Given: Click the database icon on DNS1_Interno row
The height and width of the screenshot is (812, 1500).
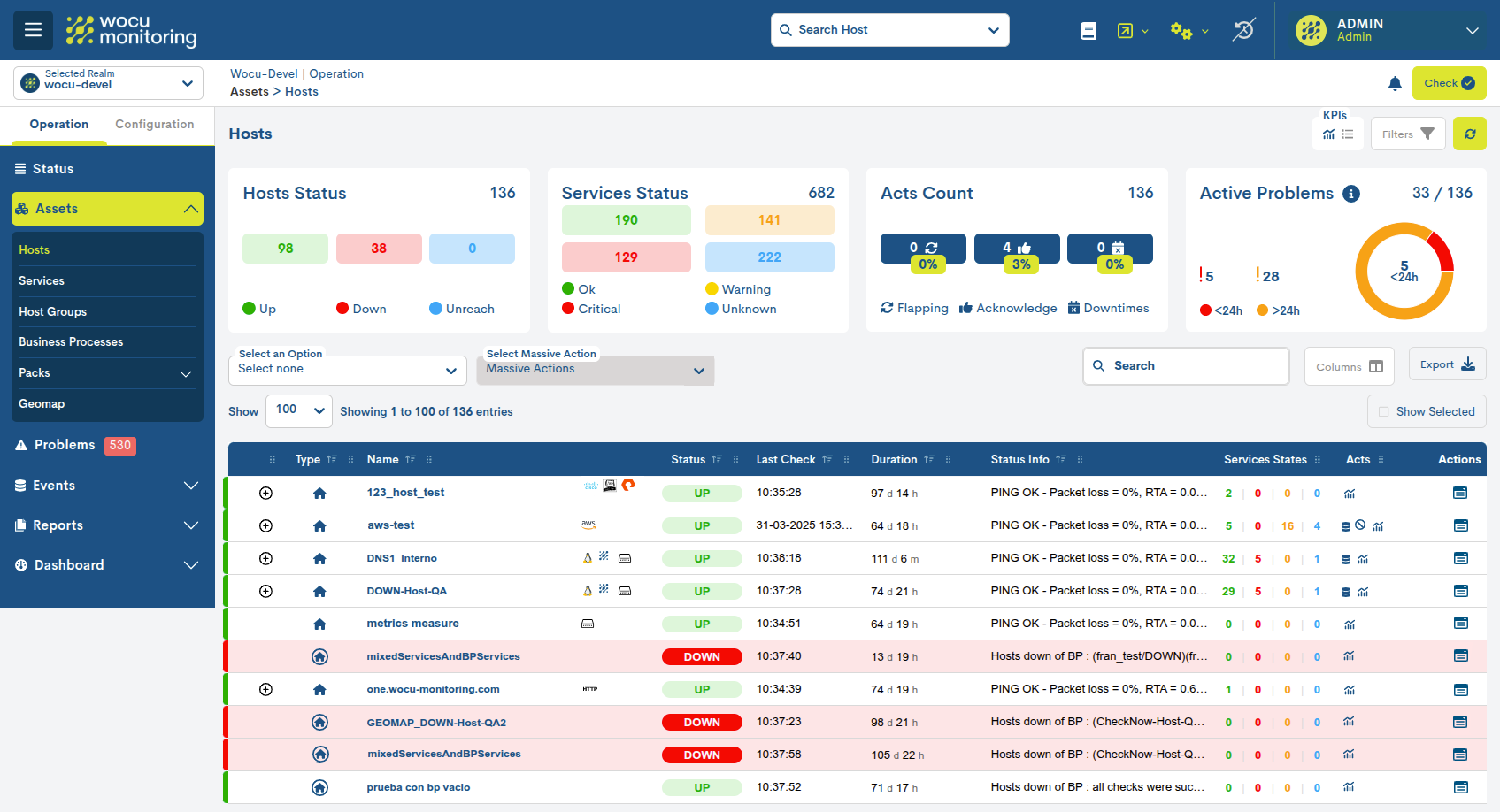Looking at the screenshot, I should 1347,558.
